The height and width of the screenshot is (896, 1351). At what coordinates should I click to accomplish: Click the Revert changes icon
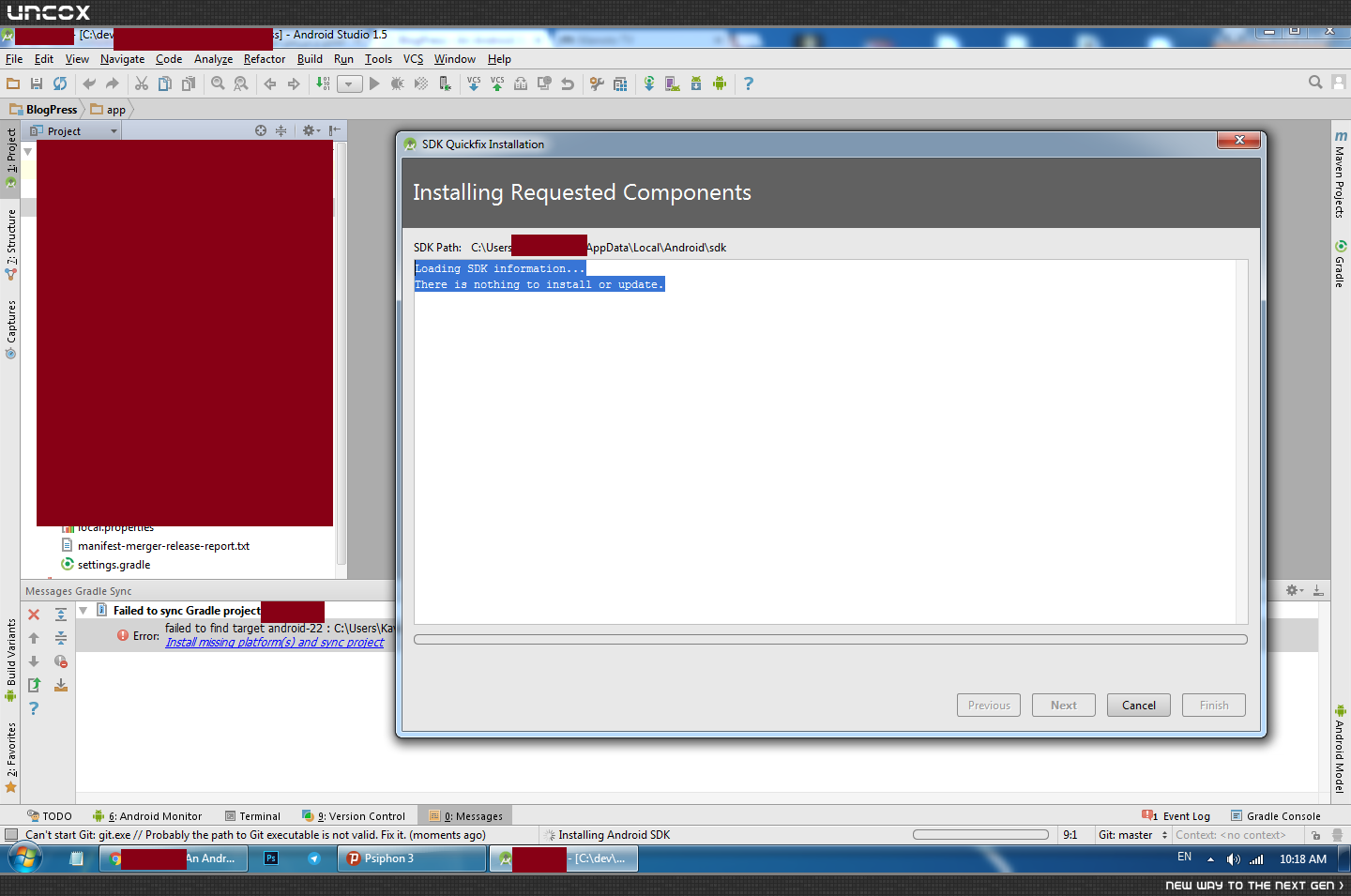pos(568,84)
